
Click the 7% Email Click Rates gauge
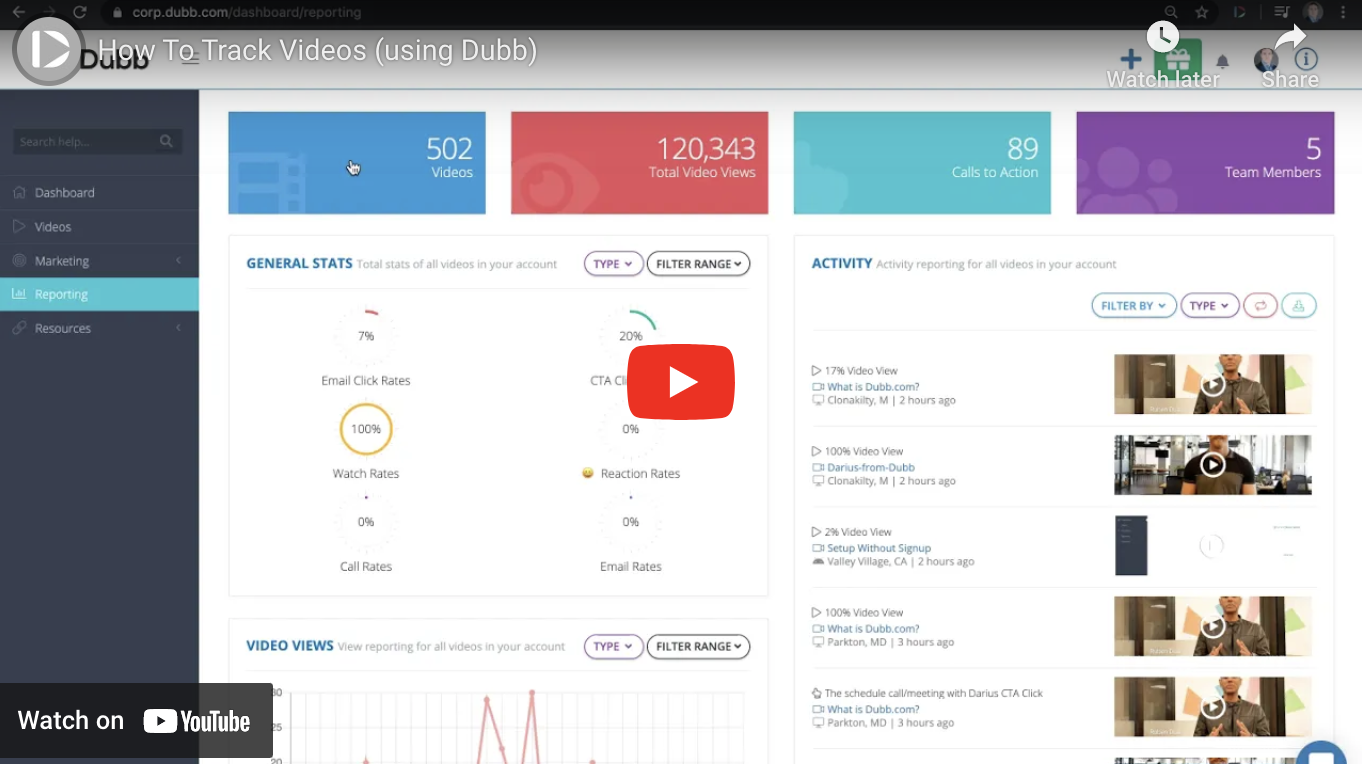(366, 336)
